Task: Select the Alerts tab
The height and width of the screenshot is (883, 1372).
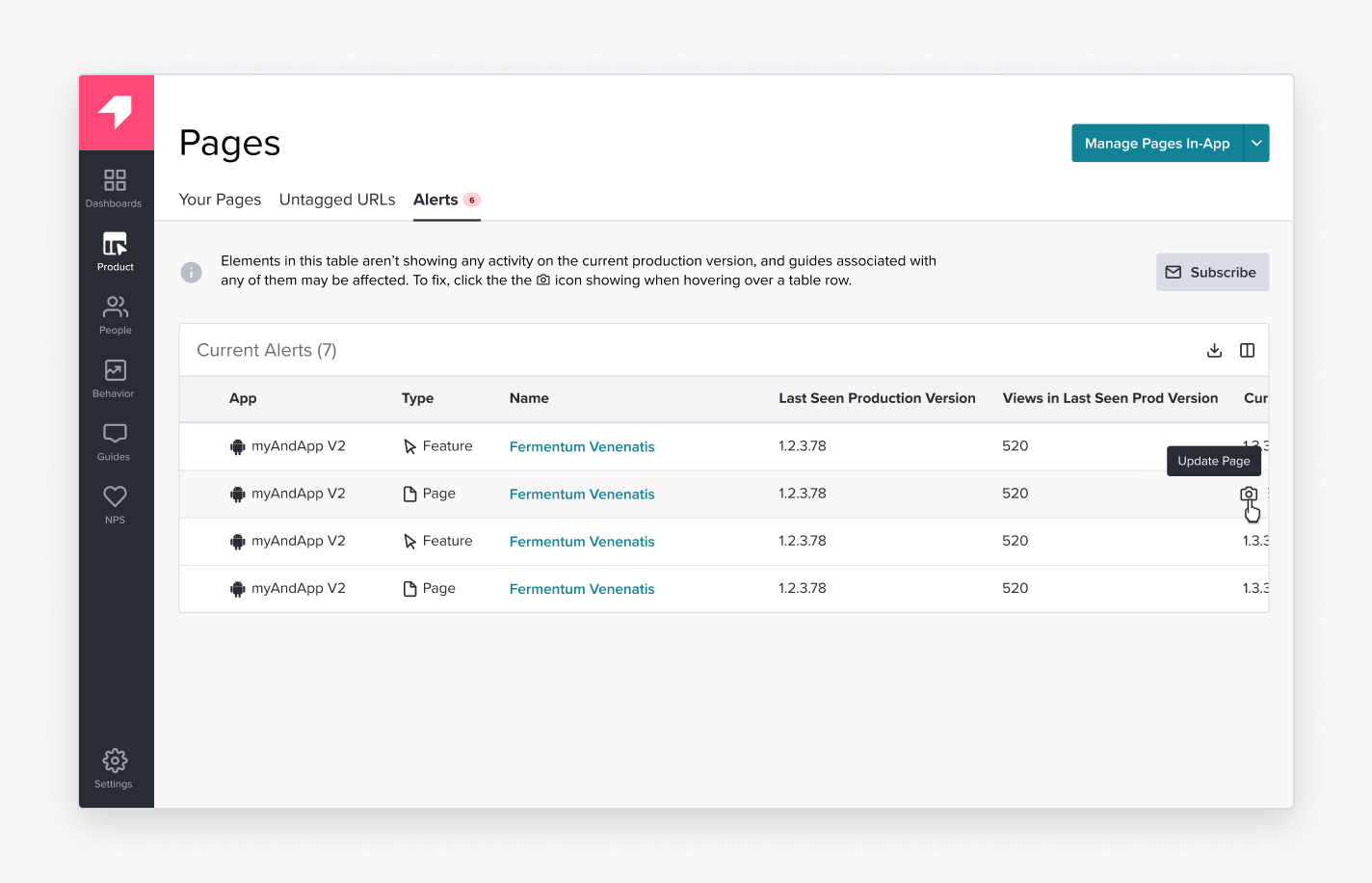Action: pyautogui.click(x=435, y=200)
